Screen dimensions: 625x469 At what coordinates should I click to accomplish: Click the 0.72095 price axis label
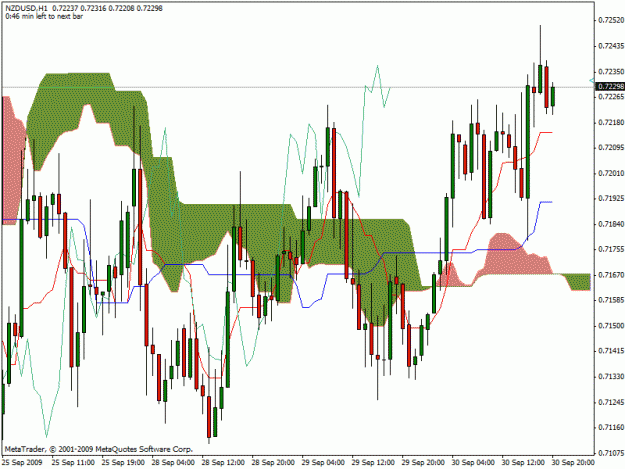pyautogui.click(x=611, y=148)
